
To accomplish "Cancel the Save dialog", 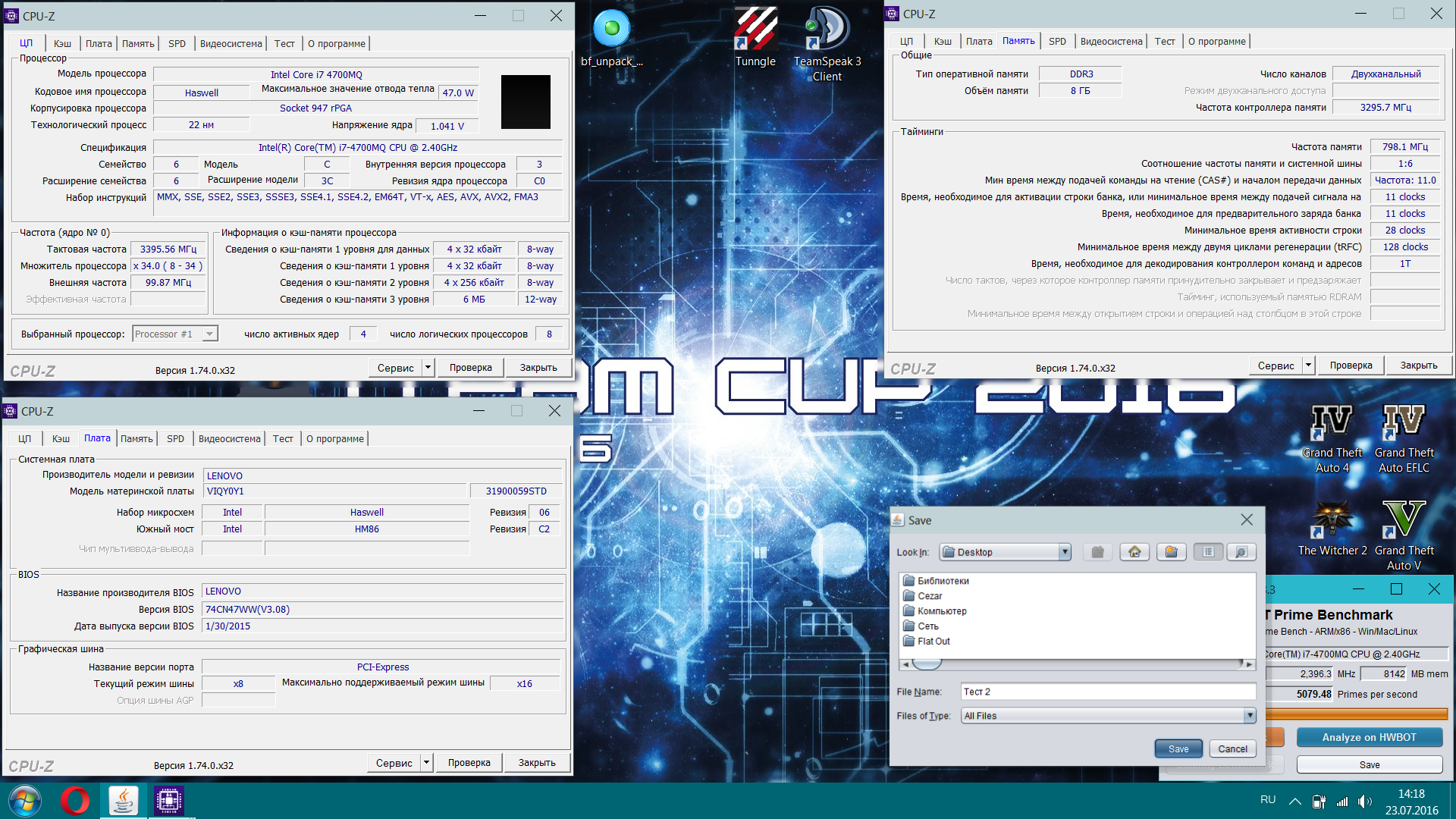I will tap(1232, 748).
